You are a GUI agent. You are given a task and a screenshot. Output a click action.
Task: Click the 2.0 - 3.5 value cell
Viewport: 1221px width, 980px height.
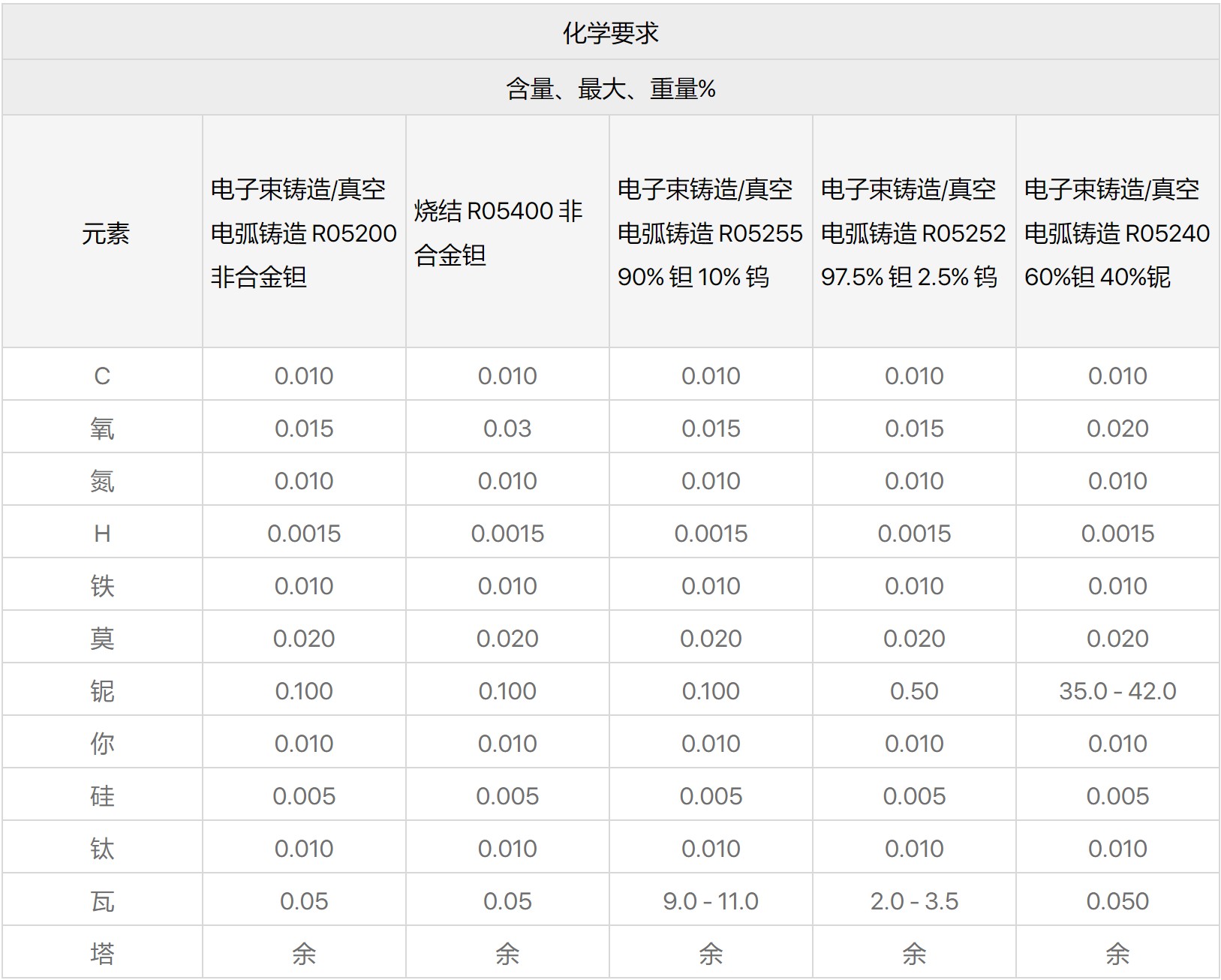tap(914, 900)
